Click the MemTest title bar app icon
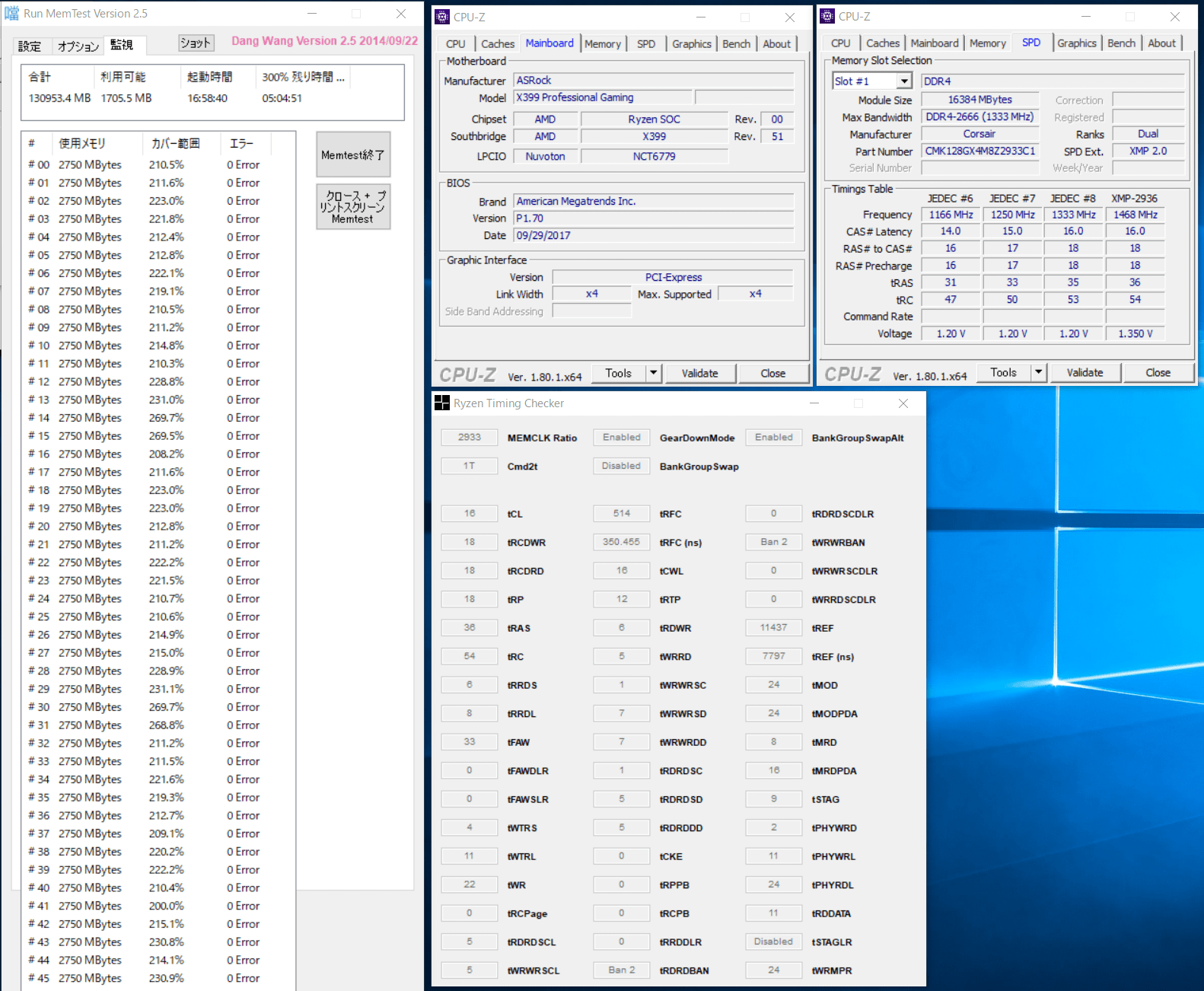This screenshot has height=991, width=1204. tap(11, 13)
